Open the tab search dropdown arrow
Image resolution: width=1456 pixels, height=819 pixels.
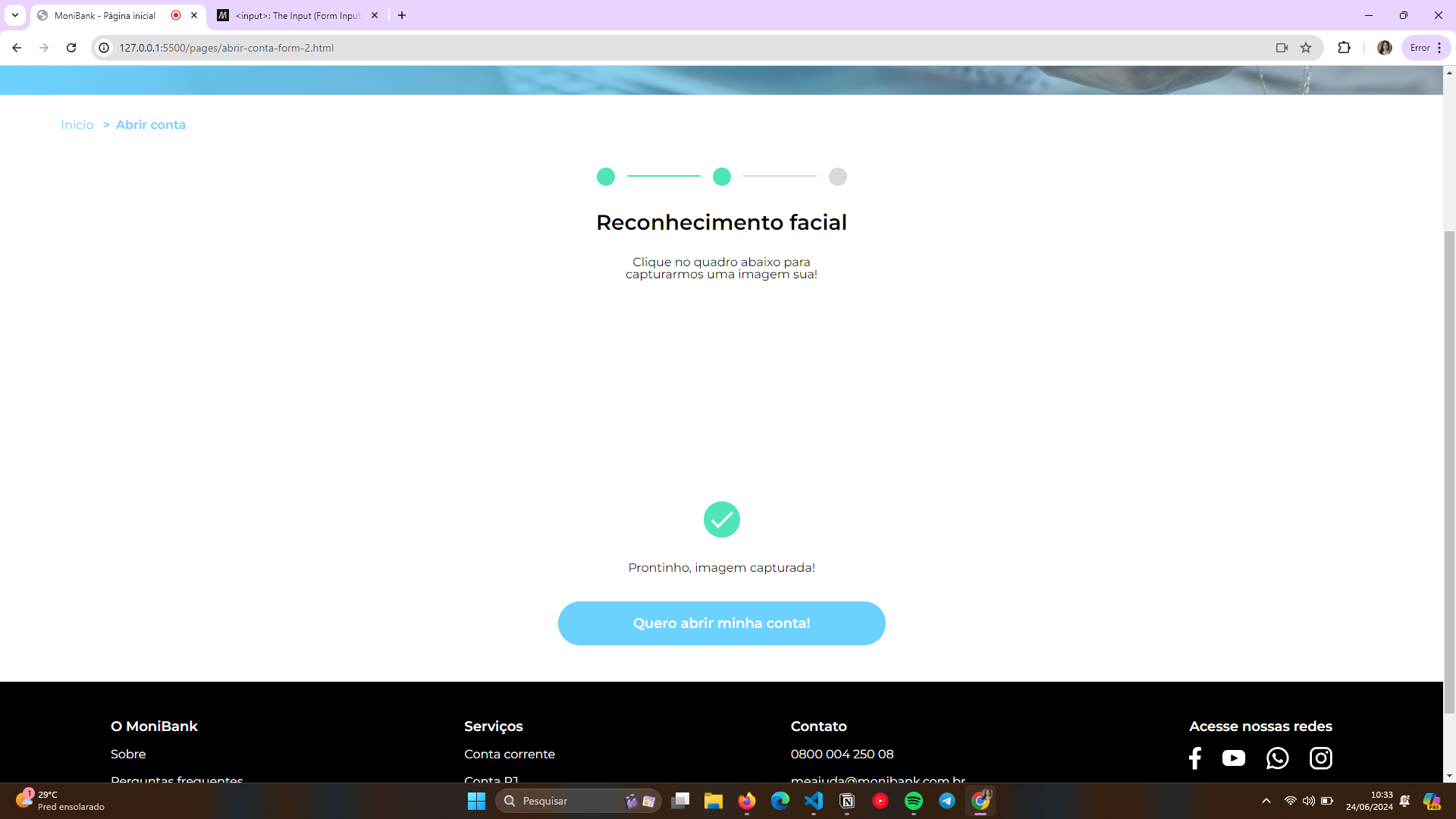coord(15,15)
